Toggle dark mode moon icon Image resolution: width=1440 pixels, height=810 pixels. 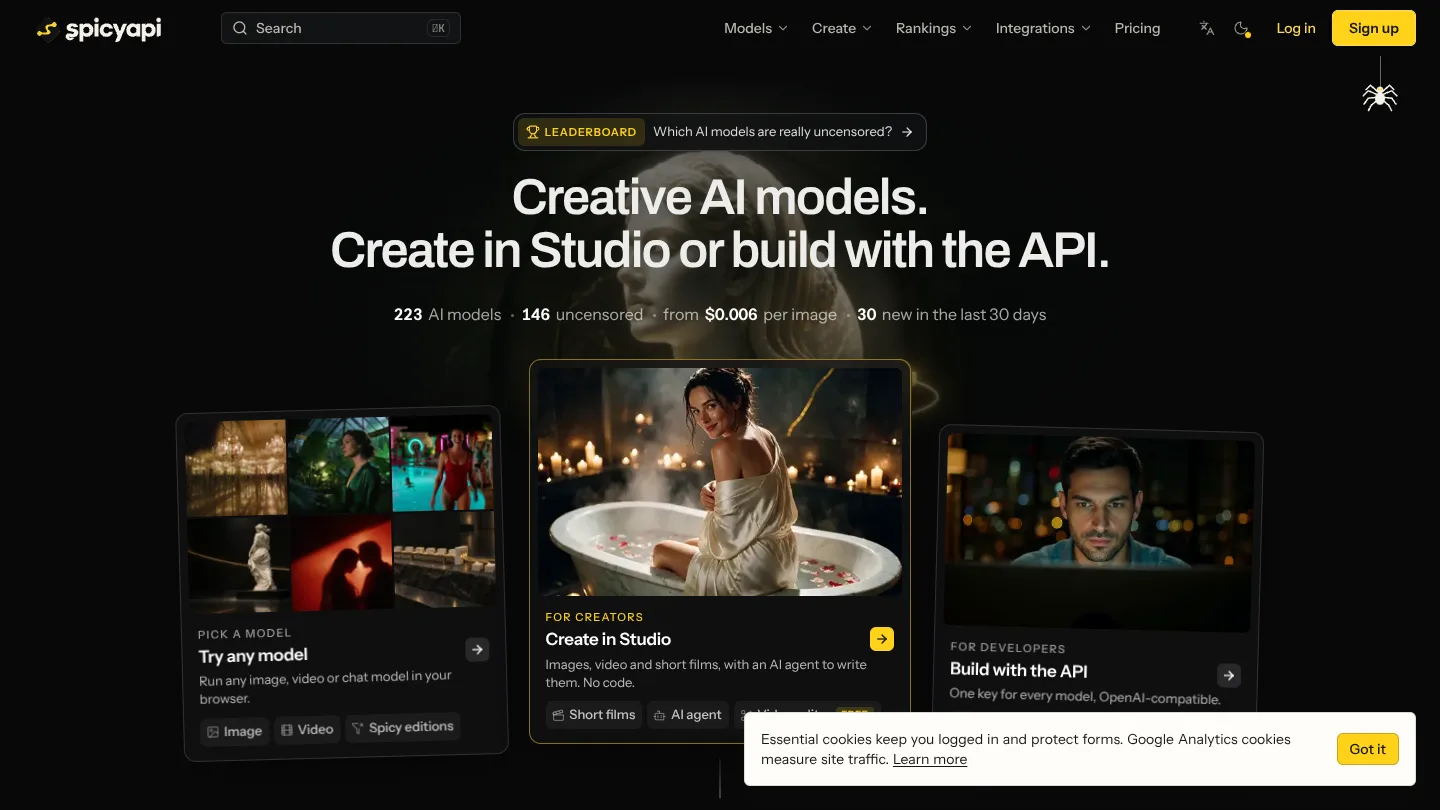pos(1242,29)
